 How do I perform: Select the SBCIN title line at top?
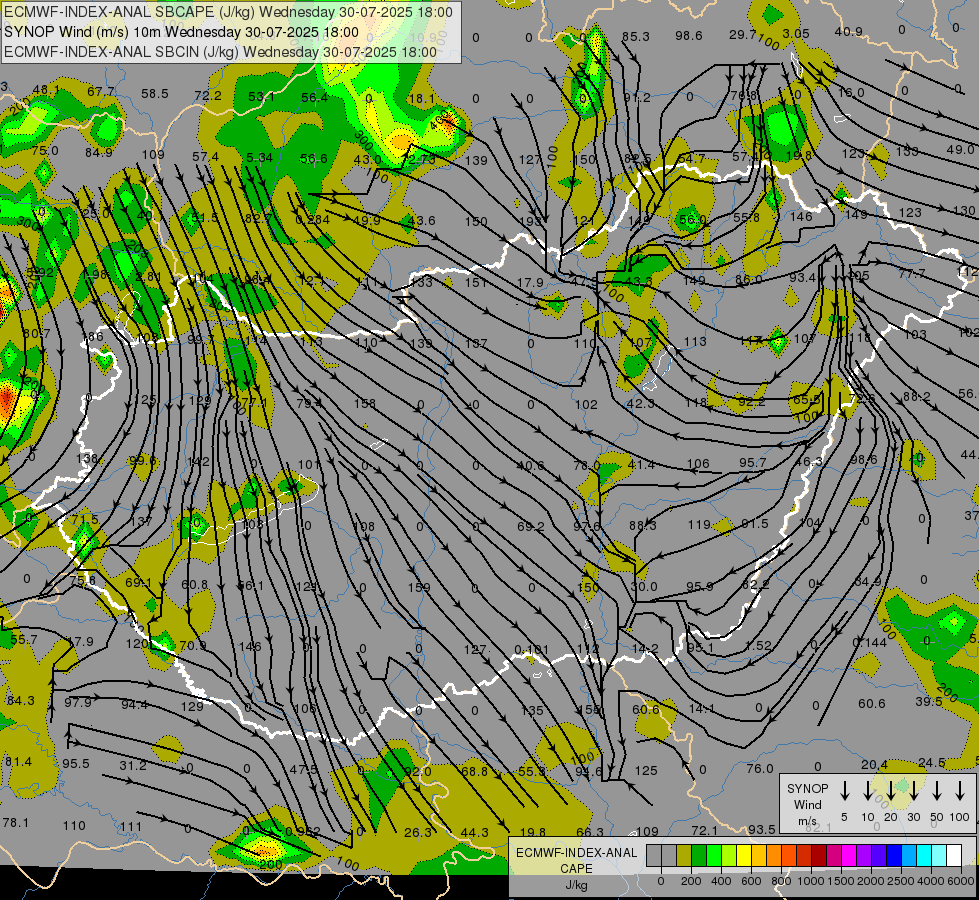[220, 52]
